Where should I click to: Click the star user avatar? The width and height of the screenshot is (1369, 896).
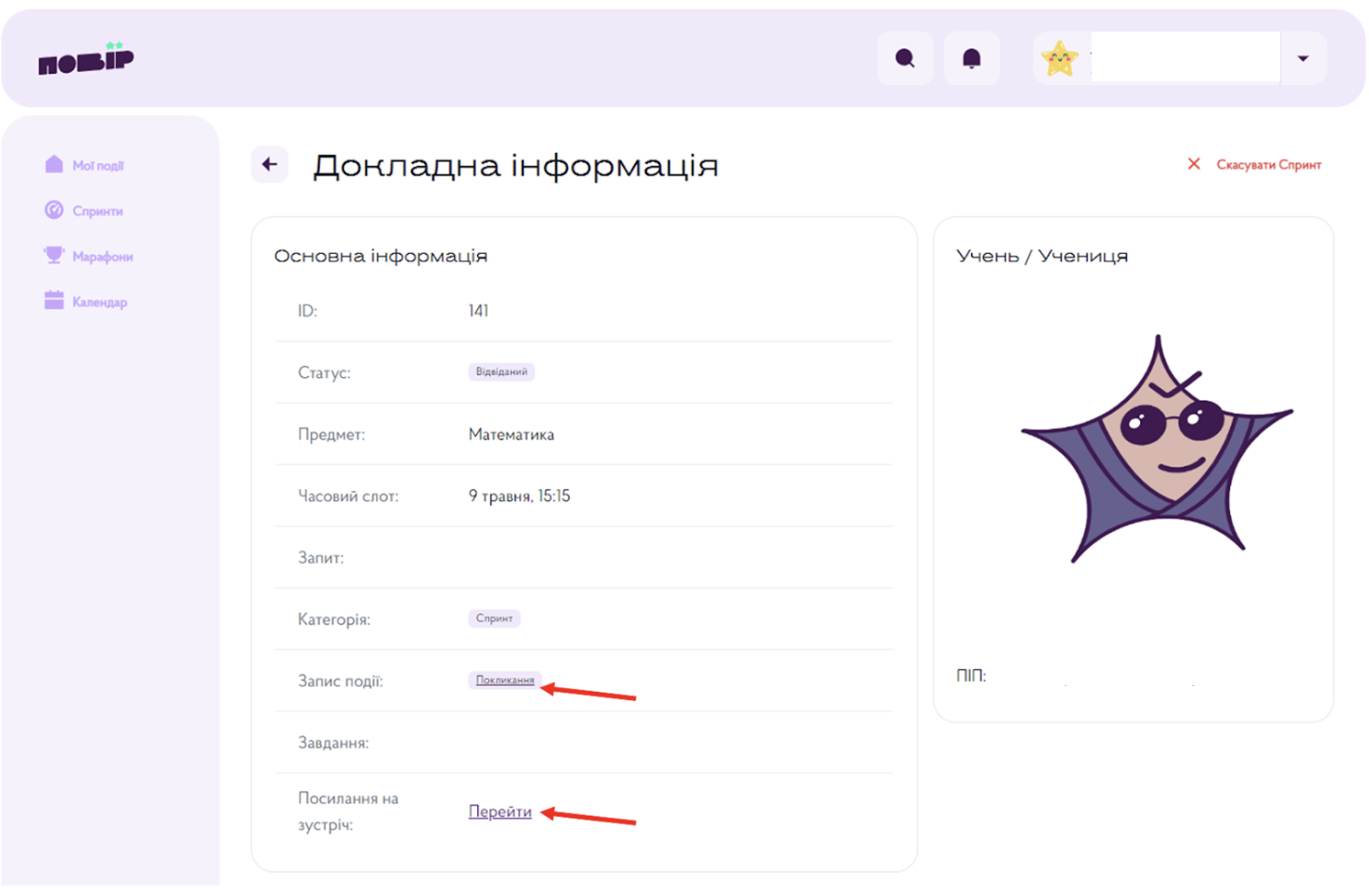click(1060, 59)
